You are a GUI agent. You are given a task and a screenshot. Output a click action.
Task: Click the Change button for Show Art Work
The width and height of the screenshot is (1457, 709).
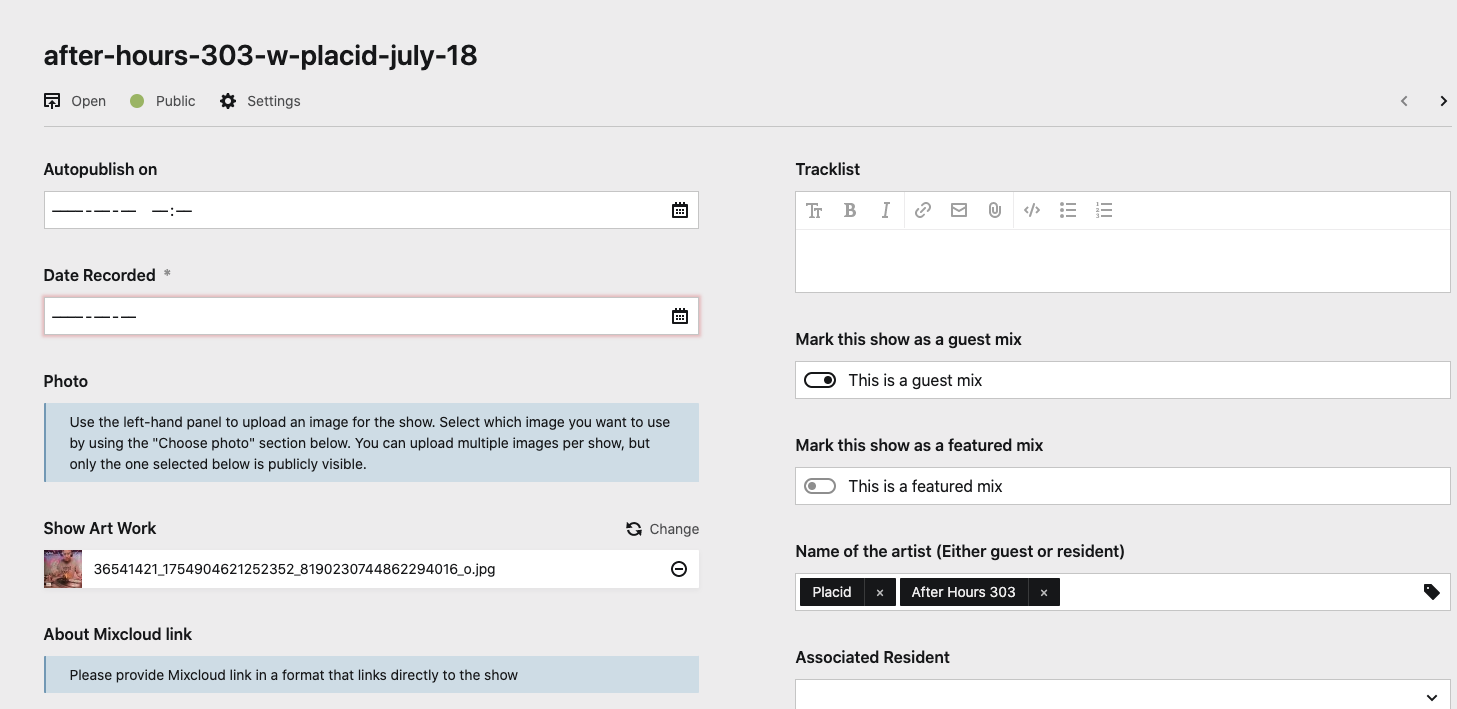tap(663, 529)
